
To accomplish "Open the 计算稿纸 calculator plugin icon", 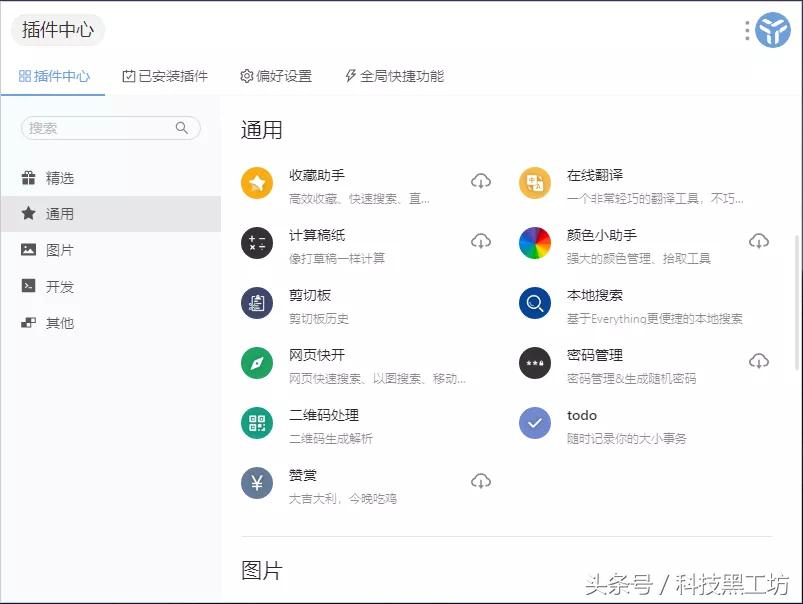I will pyautogui.click(x=257, y=243).
